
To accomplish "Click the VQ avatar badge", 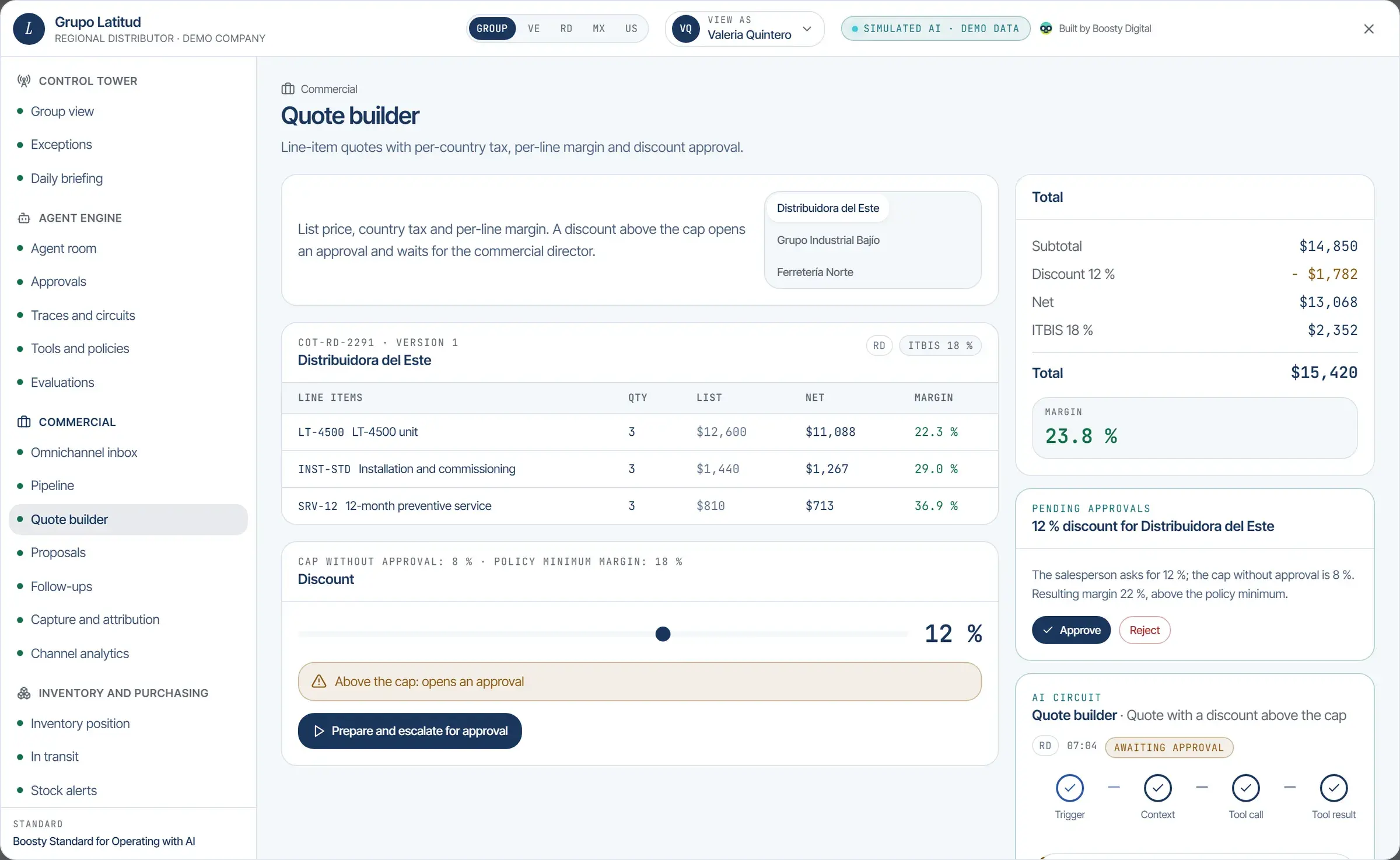I will coord(686,29).
